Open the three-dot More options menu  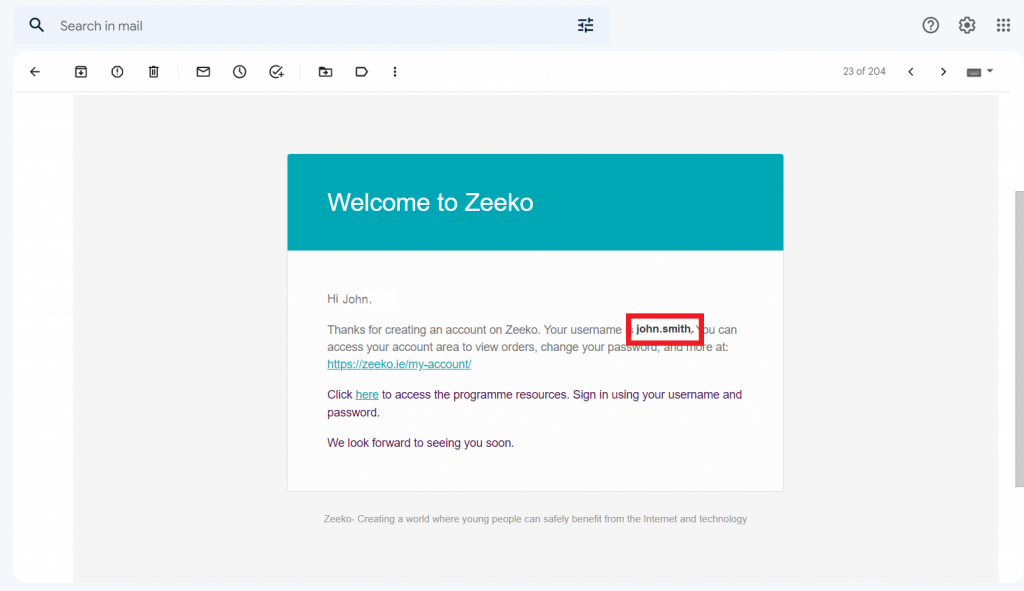(395, 72)
